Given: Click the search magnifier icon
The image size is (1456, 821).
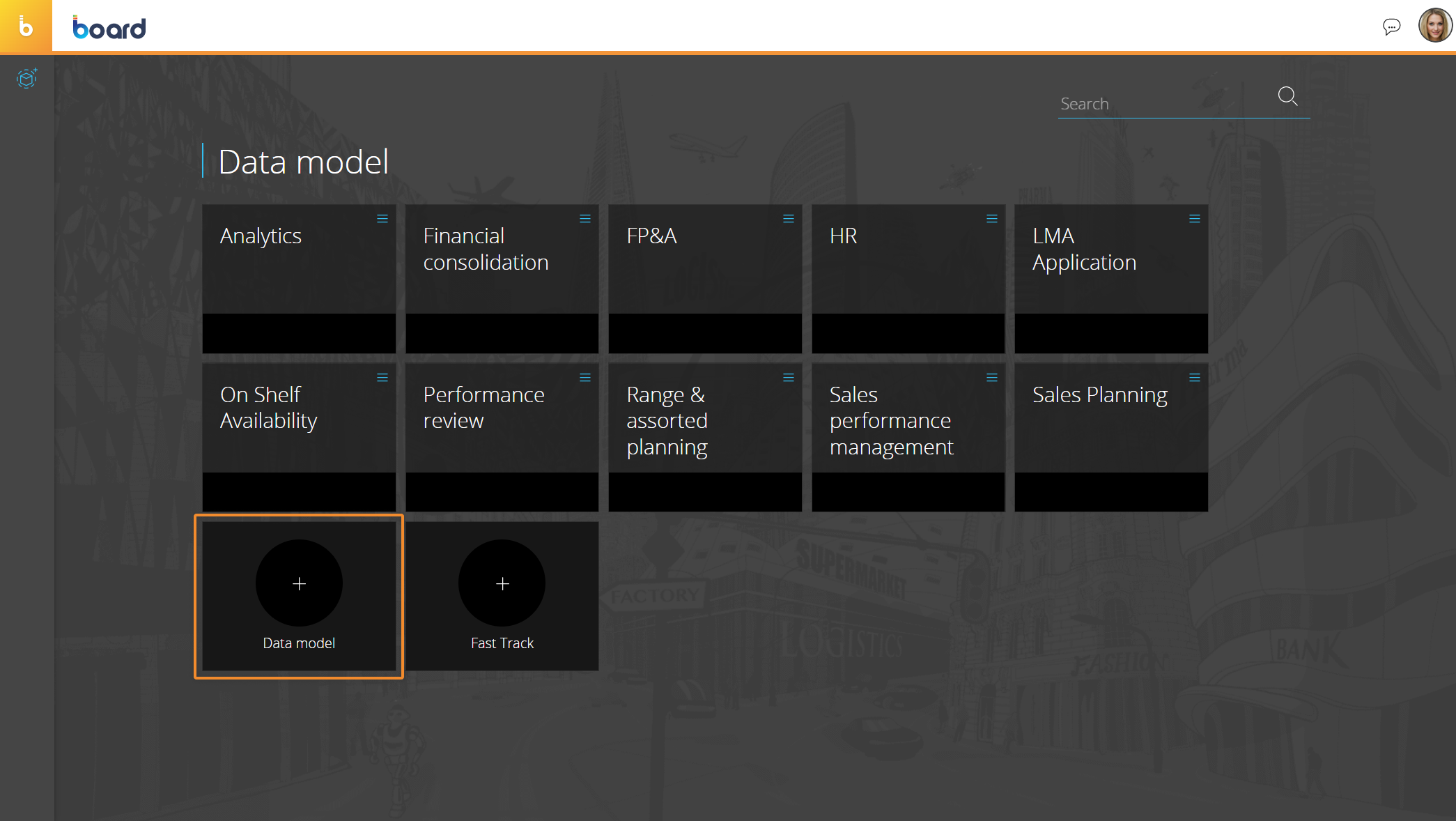Looking at the screenshot, I should (x=1287, y=96).
